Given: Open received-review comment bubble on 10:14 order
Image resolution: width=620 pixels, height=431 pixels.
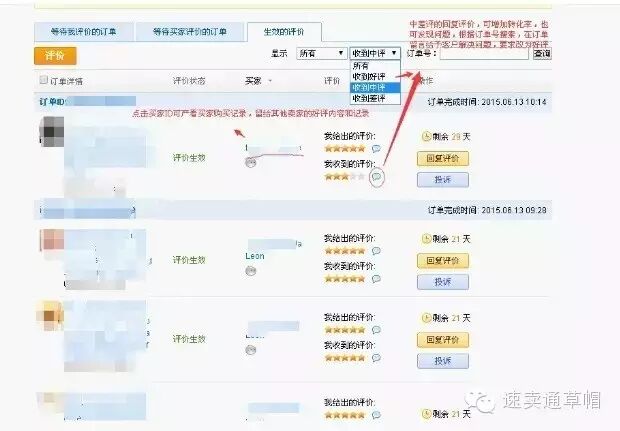Looking at the screenshot, I should pyautogui.click(x=376, y=176).
